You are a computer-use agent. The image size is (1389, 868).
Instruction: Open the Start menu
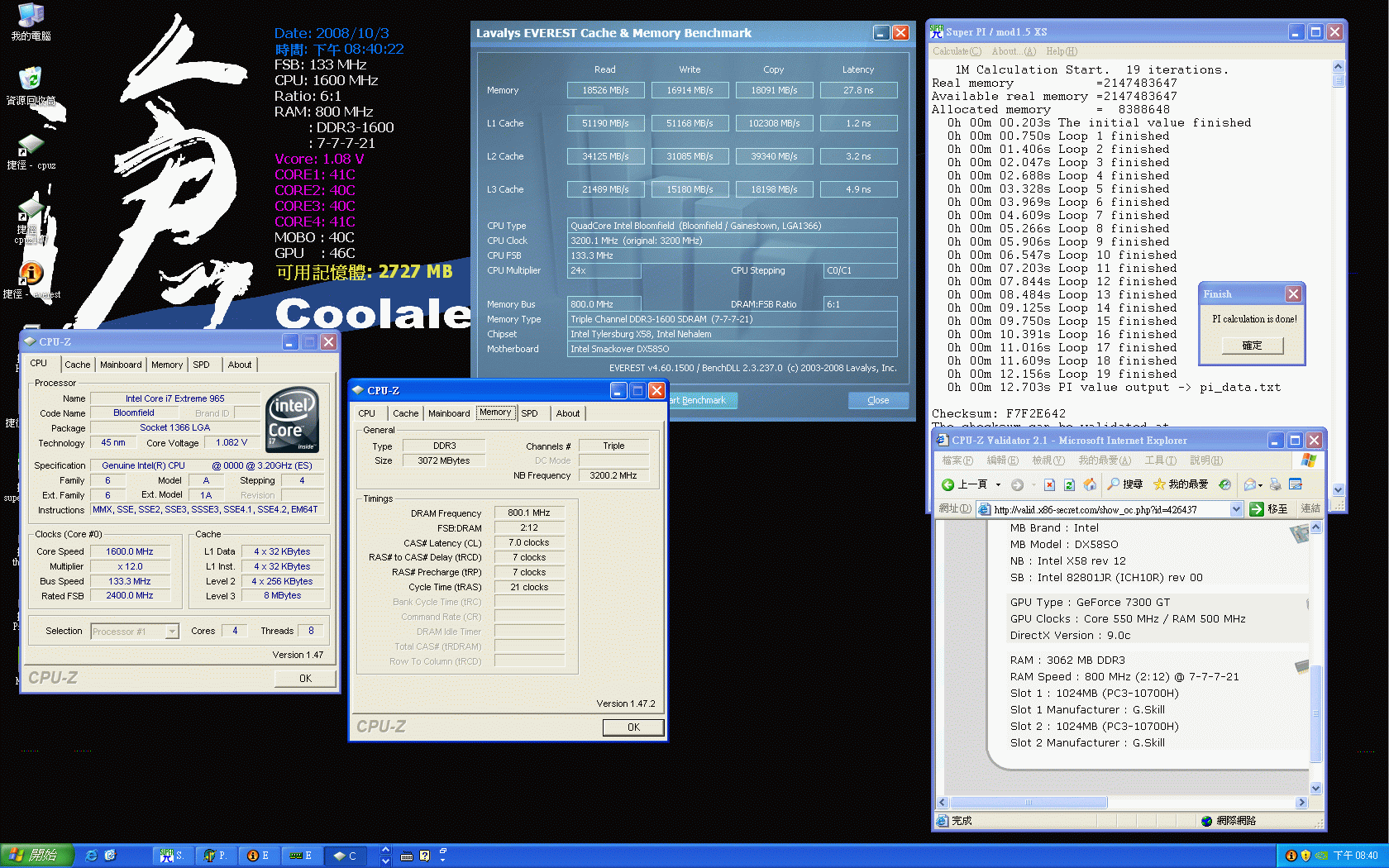[36, 856]
